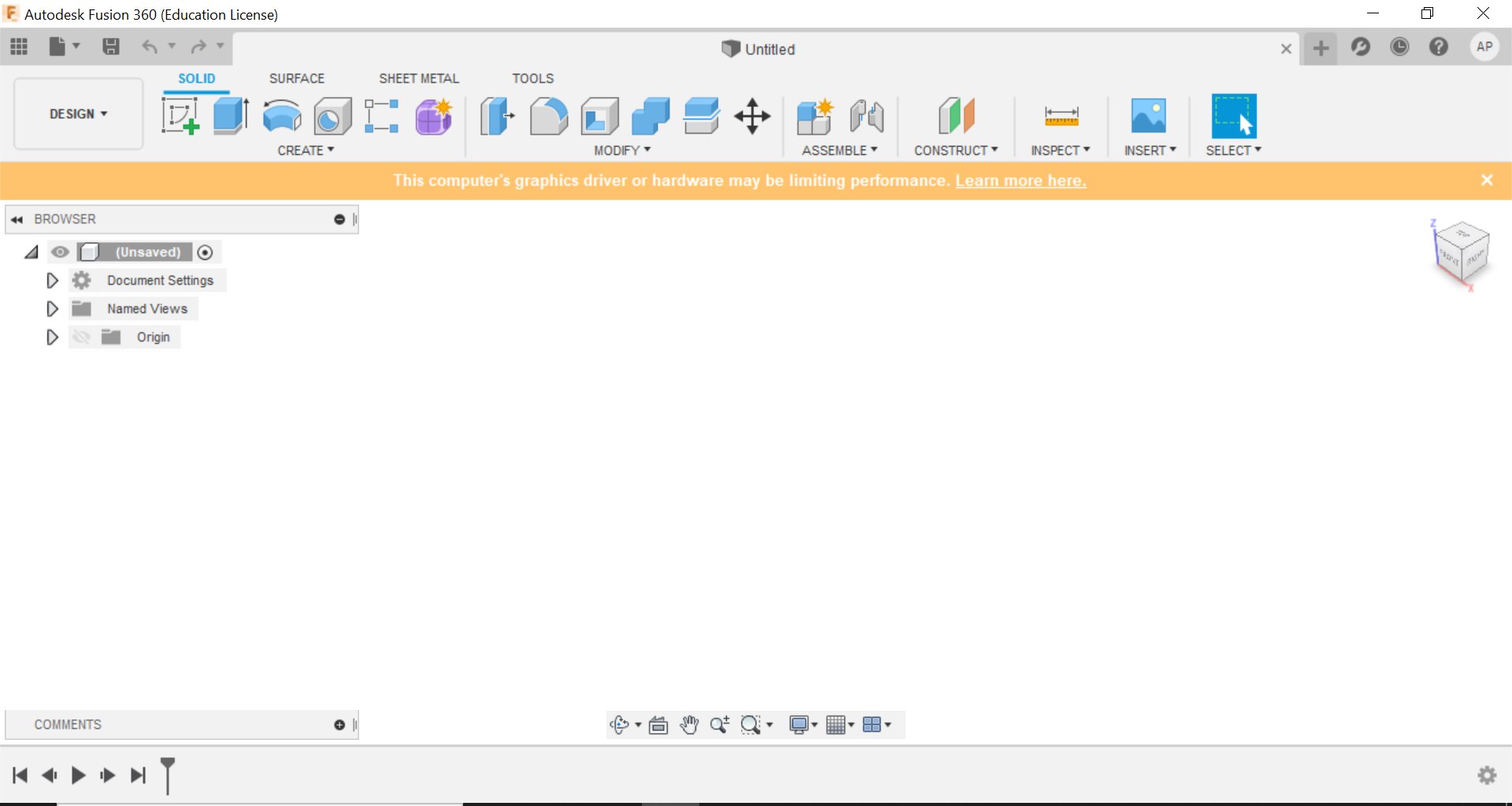
Task: Expand the Named Views tree node
Action: pos(52,309)
